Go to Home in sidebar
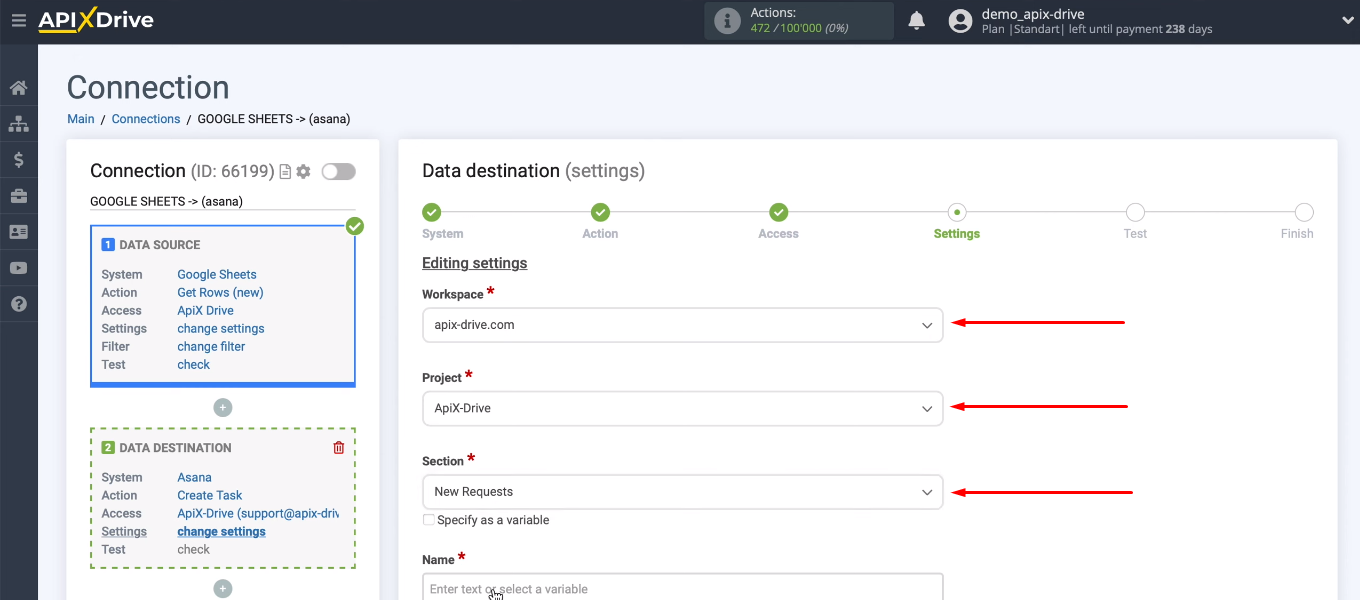 click(x=18, y=88)
